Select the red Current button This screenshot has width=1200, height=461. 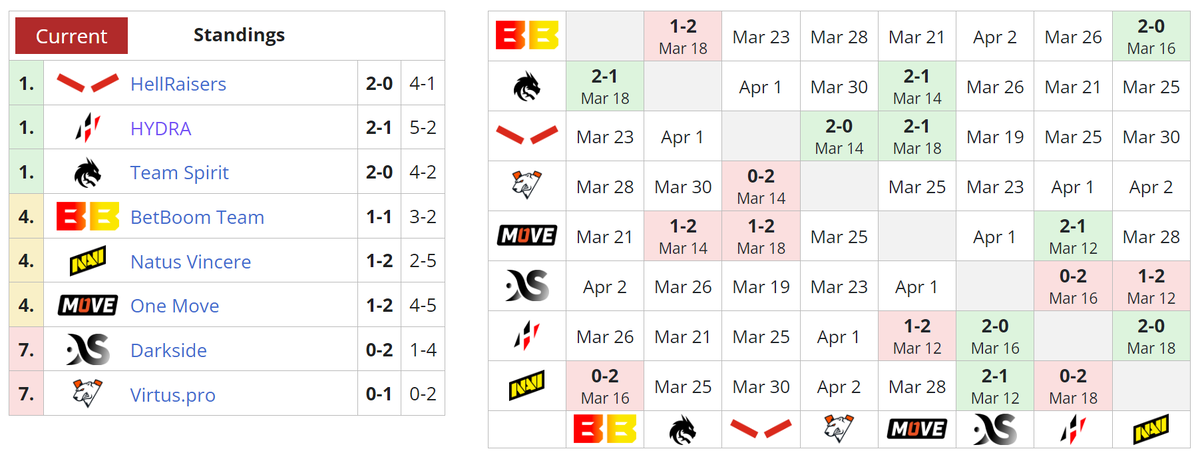pyautogui.click(x=71, y=36)
